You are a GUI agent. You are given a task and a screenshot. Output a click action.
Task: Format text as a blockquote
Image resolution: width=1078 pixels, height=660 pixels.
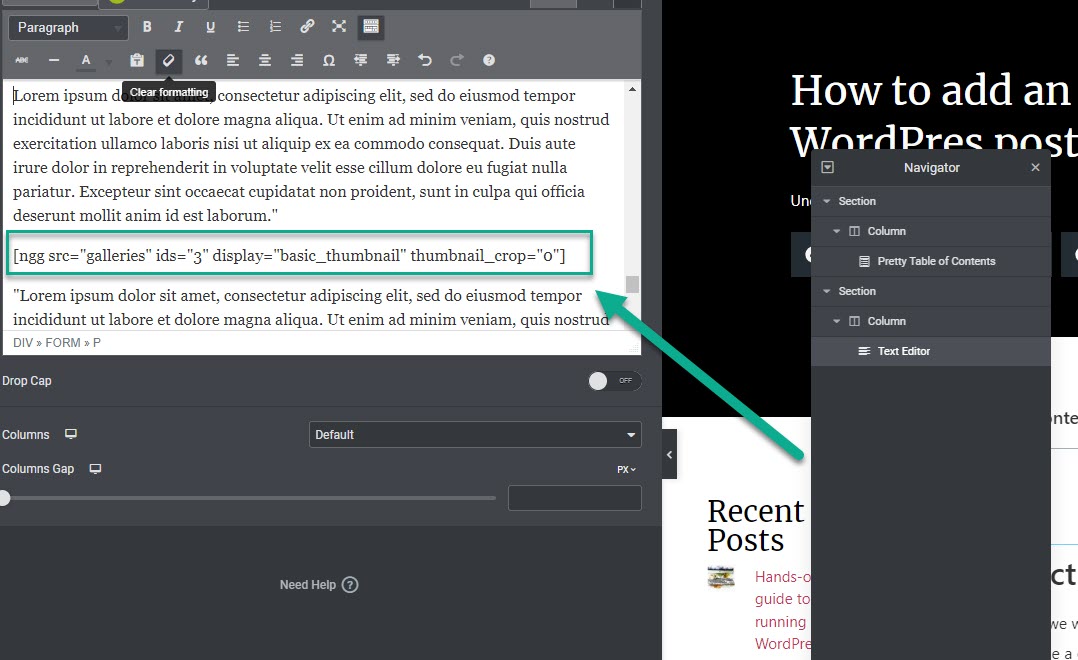pyautogui.click(x=200, y=60)
